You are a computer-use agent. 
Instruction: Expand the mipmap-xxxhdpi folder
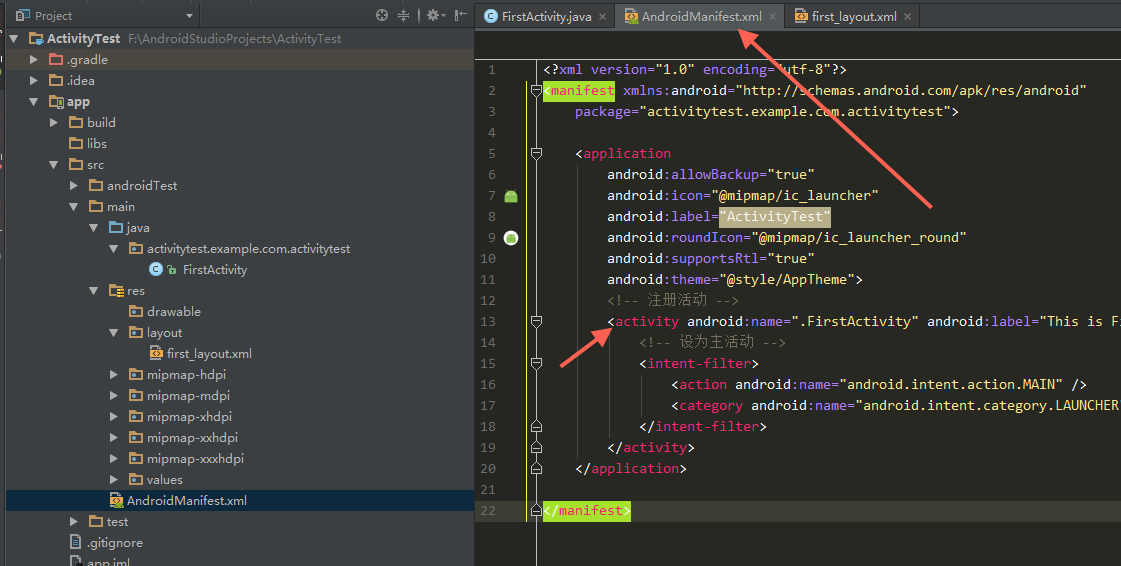[114, 459]
